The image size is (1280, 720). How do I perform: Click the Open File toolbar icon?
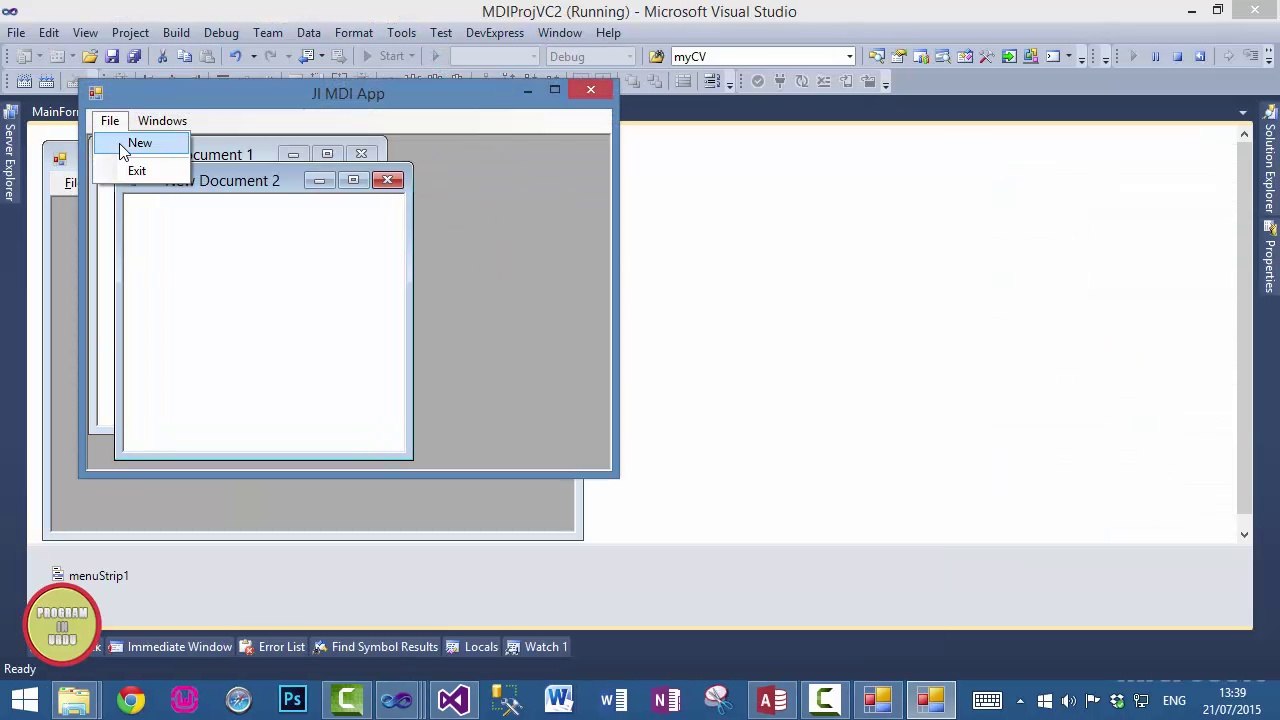tap(89, 56)
